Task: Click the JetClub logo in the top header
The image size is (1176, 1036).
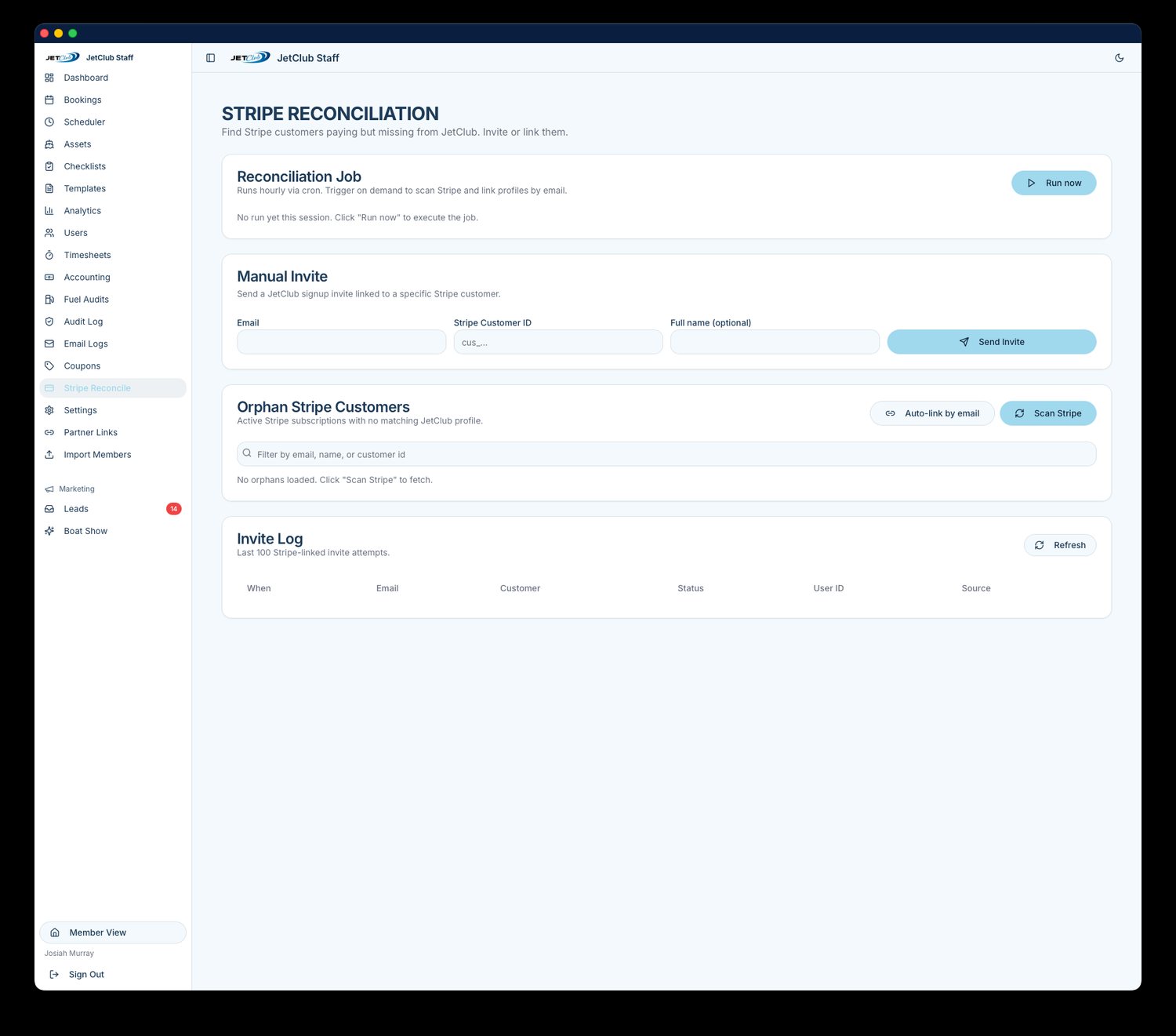Action: point(250,57)
